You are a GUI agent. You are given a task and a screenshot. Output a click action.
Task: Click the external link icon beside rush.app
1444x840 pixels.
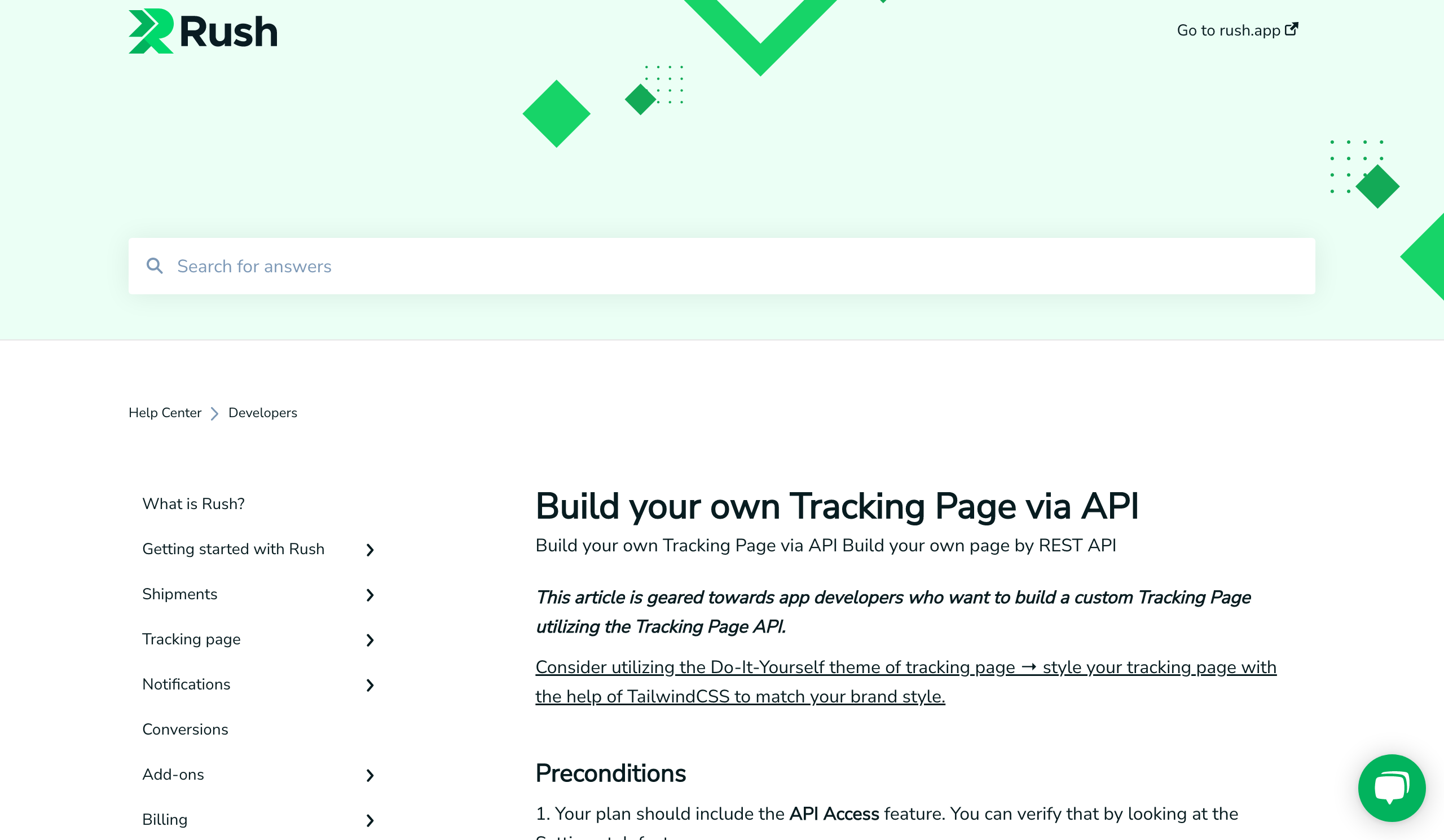pos(1292,29)
